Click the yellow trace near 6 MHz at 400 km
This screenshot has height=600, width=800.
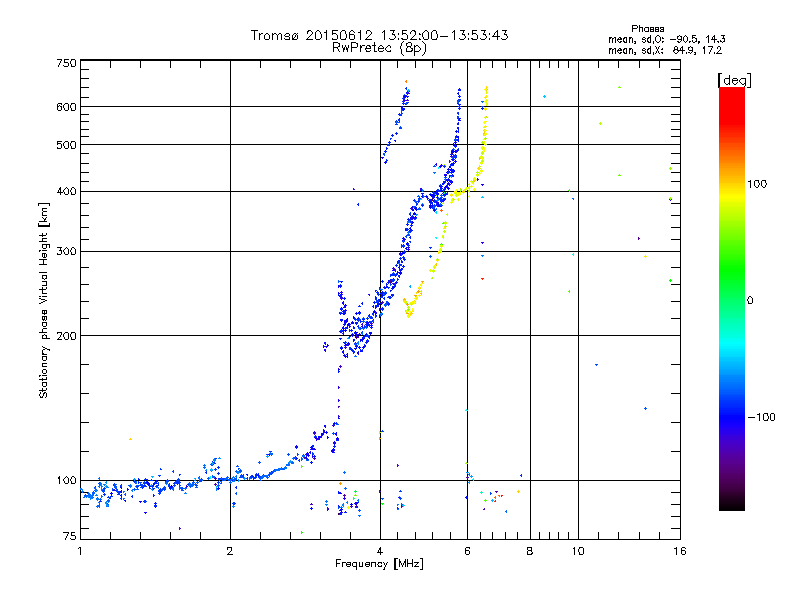(x=463, y=192)
